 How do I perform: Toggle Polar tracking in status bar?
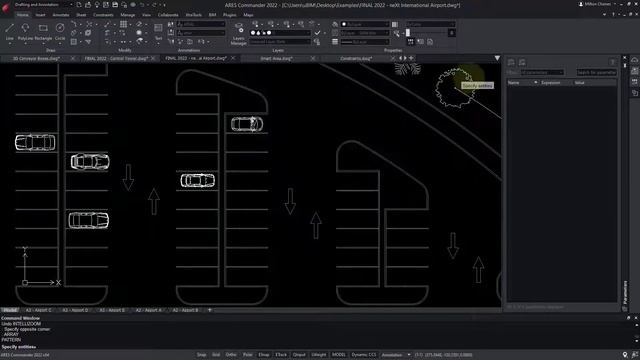coord(247,355)
